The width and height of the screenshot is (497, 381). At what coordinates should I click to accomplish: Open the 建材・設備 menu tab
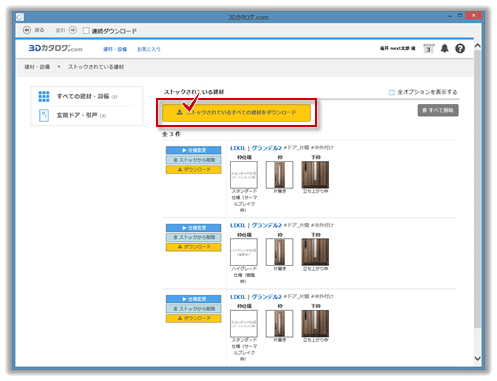click(115, 49)
